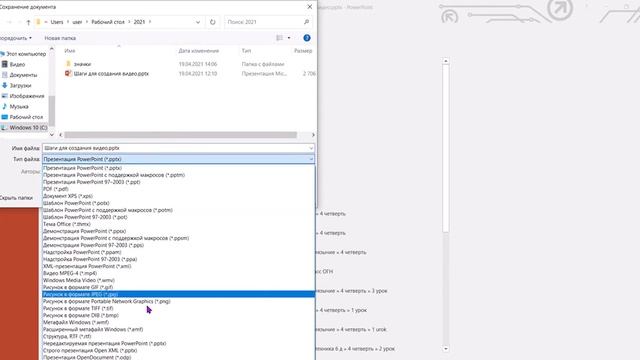
Task: Choose XML-презентация PowerPoint (*.xml)
Action: coord(178,266)
